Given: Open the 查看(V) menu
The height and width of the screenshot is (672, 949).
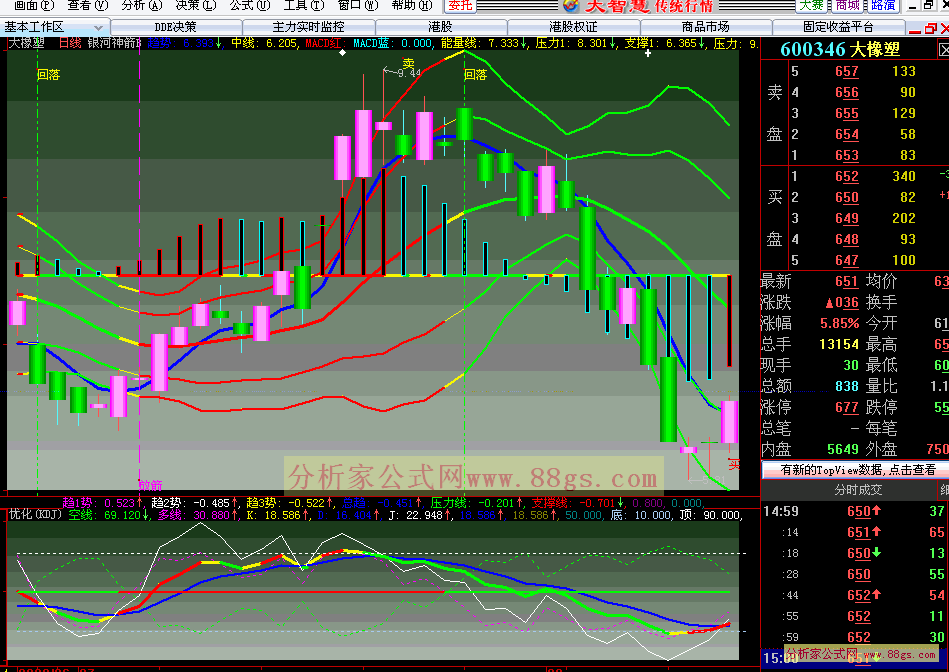Looking at the screenshot, I should click(x=87, y=5).
